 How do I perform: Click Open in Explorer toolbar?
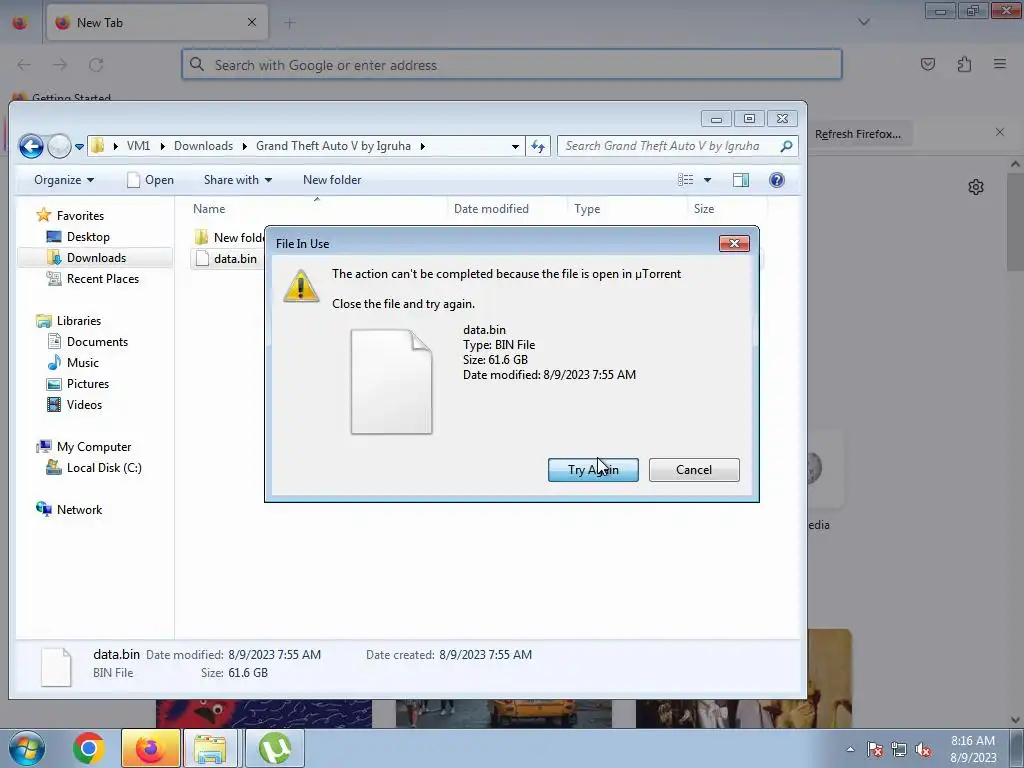tap(150, 180)
